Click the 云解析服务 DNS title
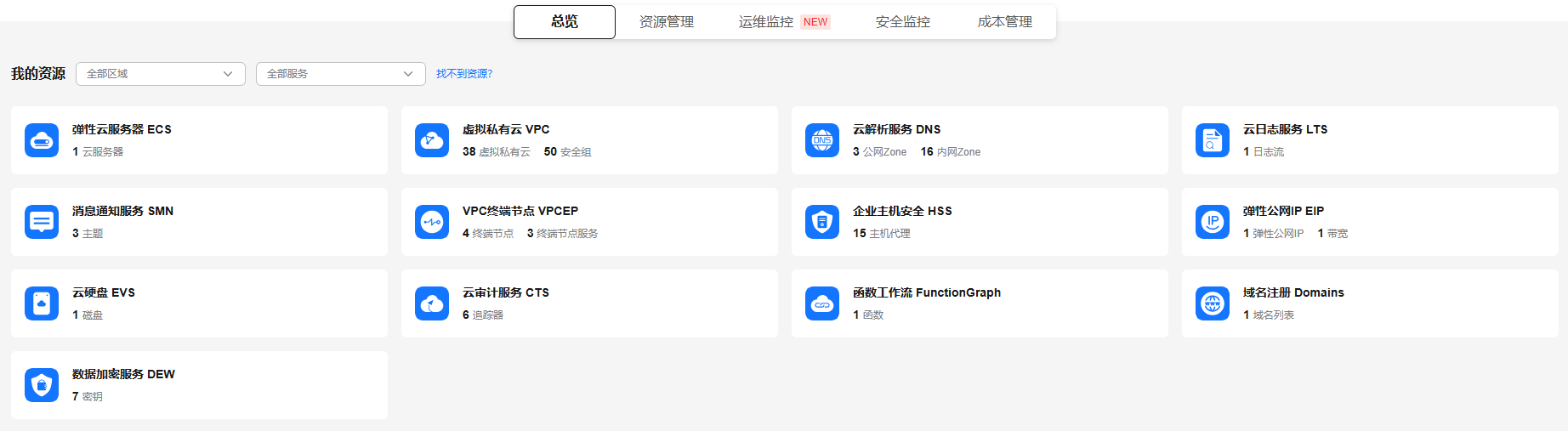The image size is (1568, 431). pos(897,129)
